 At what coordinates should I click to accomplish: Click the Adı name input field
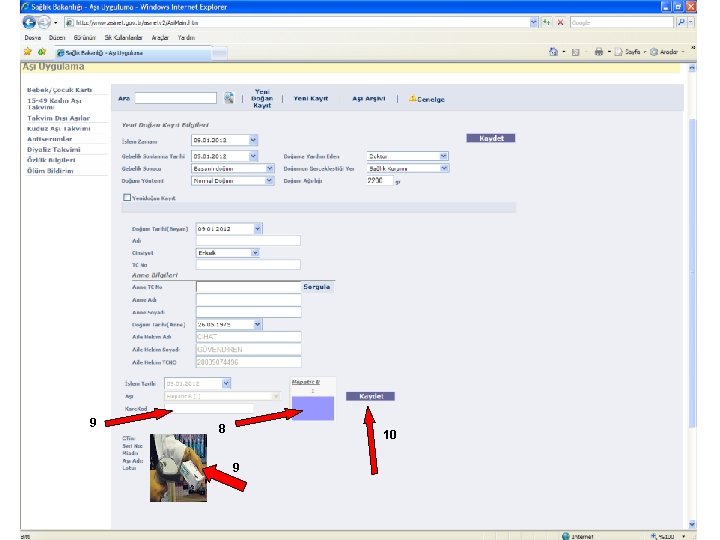coord(248,241)
